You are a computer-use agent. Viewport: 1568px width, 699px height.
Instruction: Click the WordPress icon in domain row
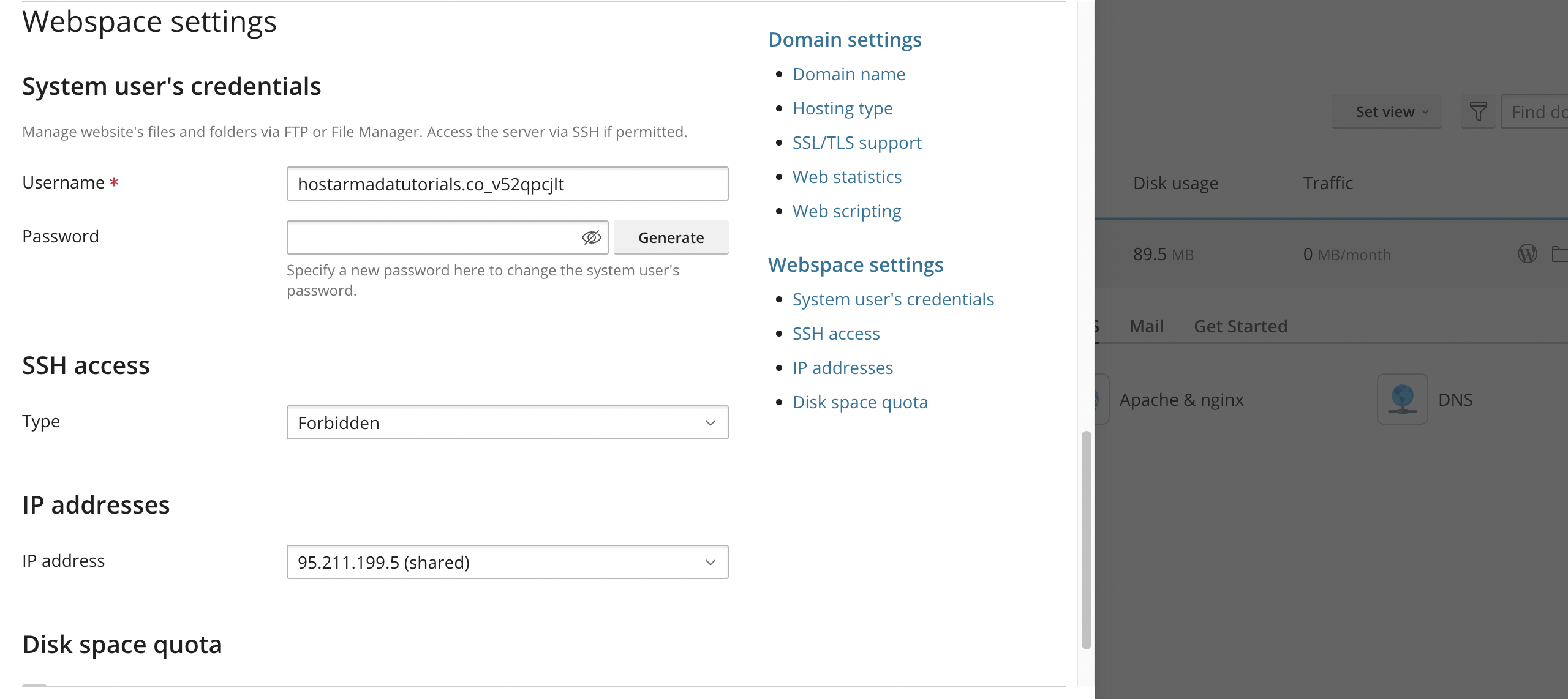point(1527,253)
